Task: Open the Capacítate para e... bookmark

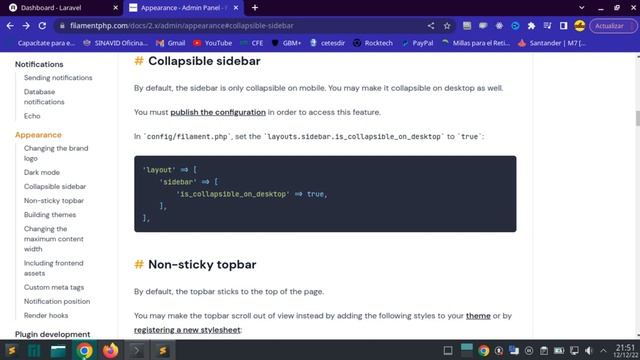Action: pos(42,43)
